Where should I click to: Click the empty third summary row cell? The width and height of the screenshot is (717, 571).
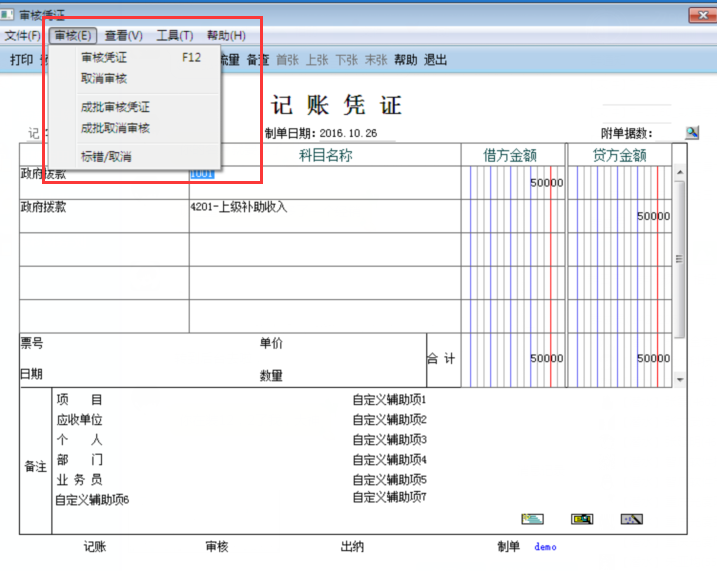point(104,249)
